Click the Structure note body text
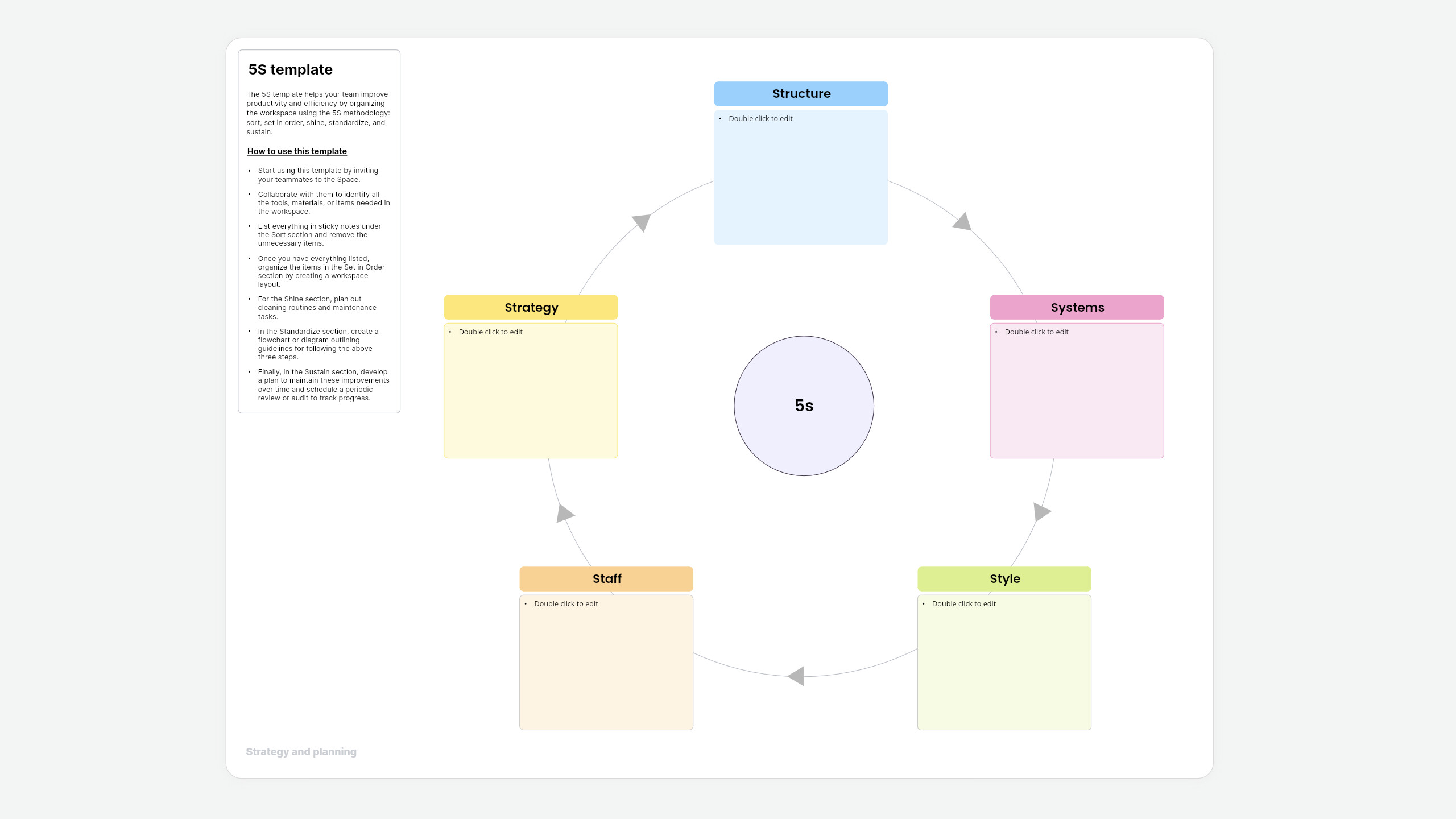1456x819 pixels. click(760, 119)
